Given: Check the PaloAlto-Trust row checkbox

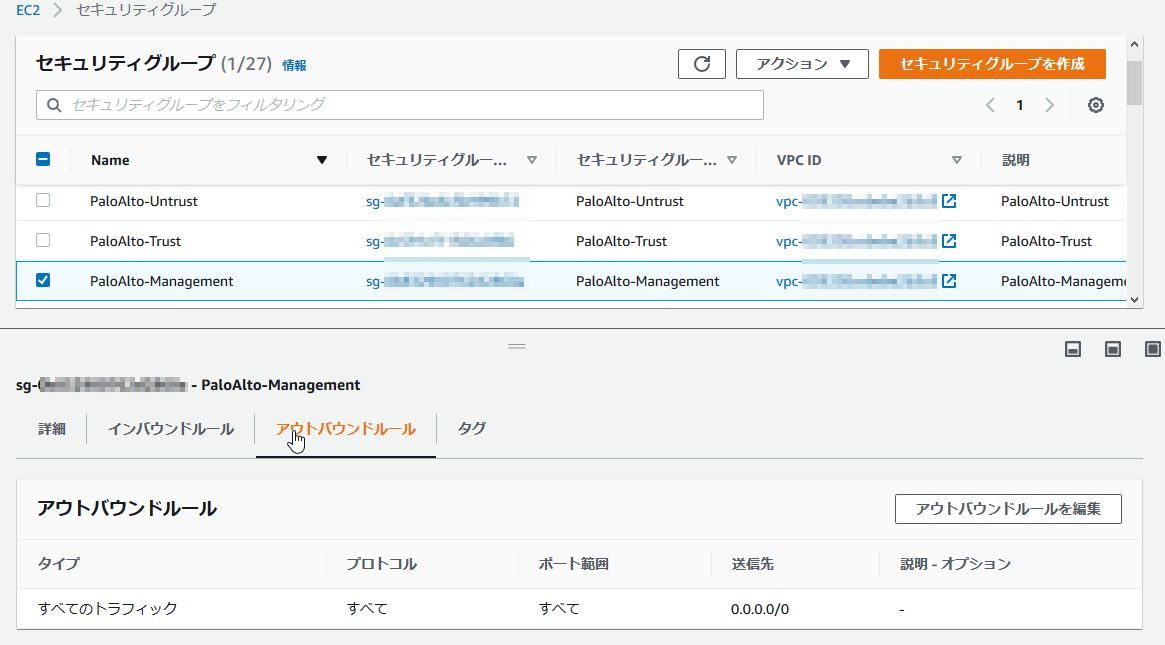Looking at the screenshot, I should [x=43, y=240].
